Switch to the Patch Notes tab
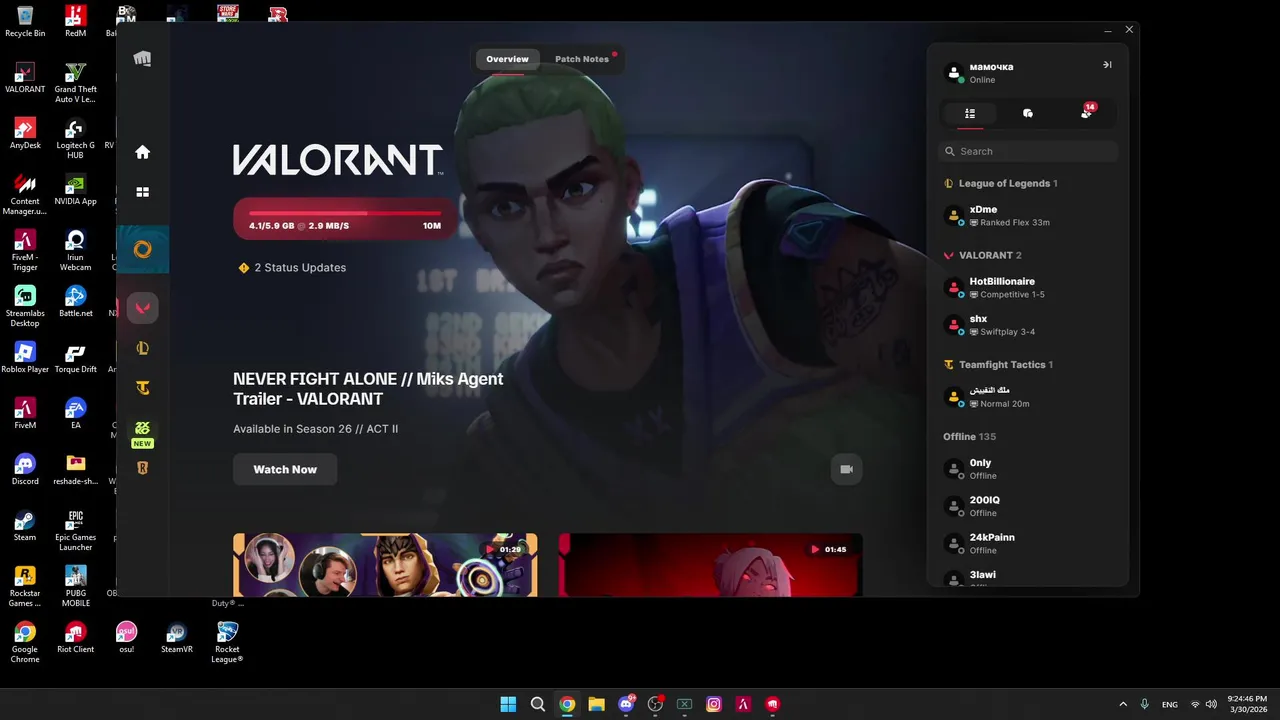Viewport: 1280px width, 720px height. (x=582, y=59)
